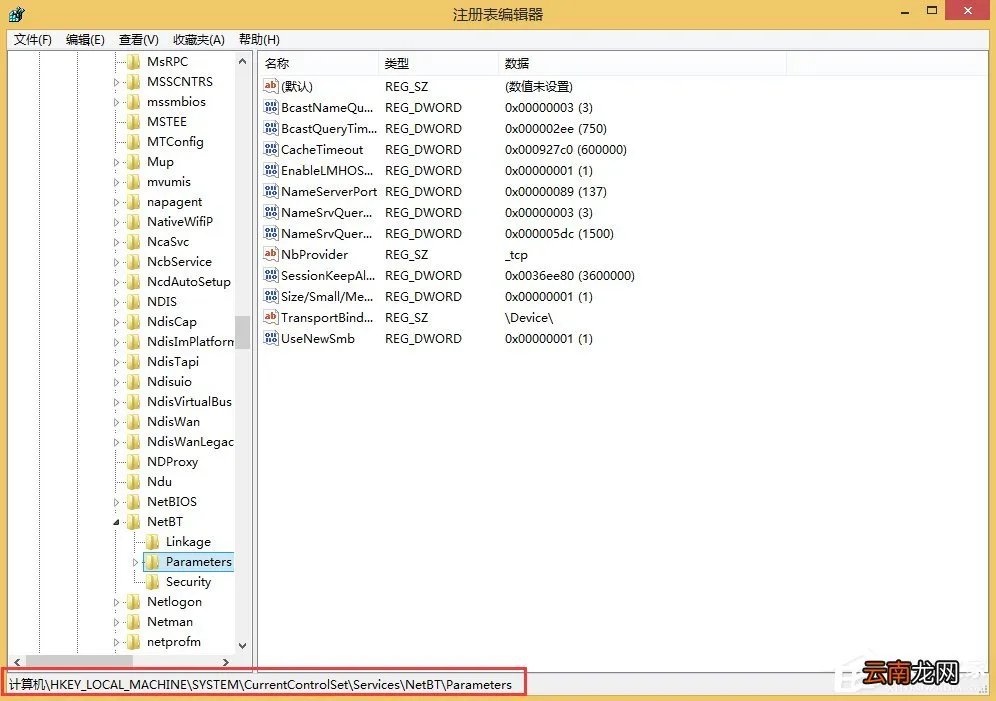Select the Mup key in the tree
Viewport: 996px width, 701px height.
160,161
